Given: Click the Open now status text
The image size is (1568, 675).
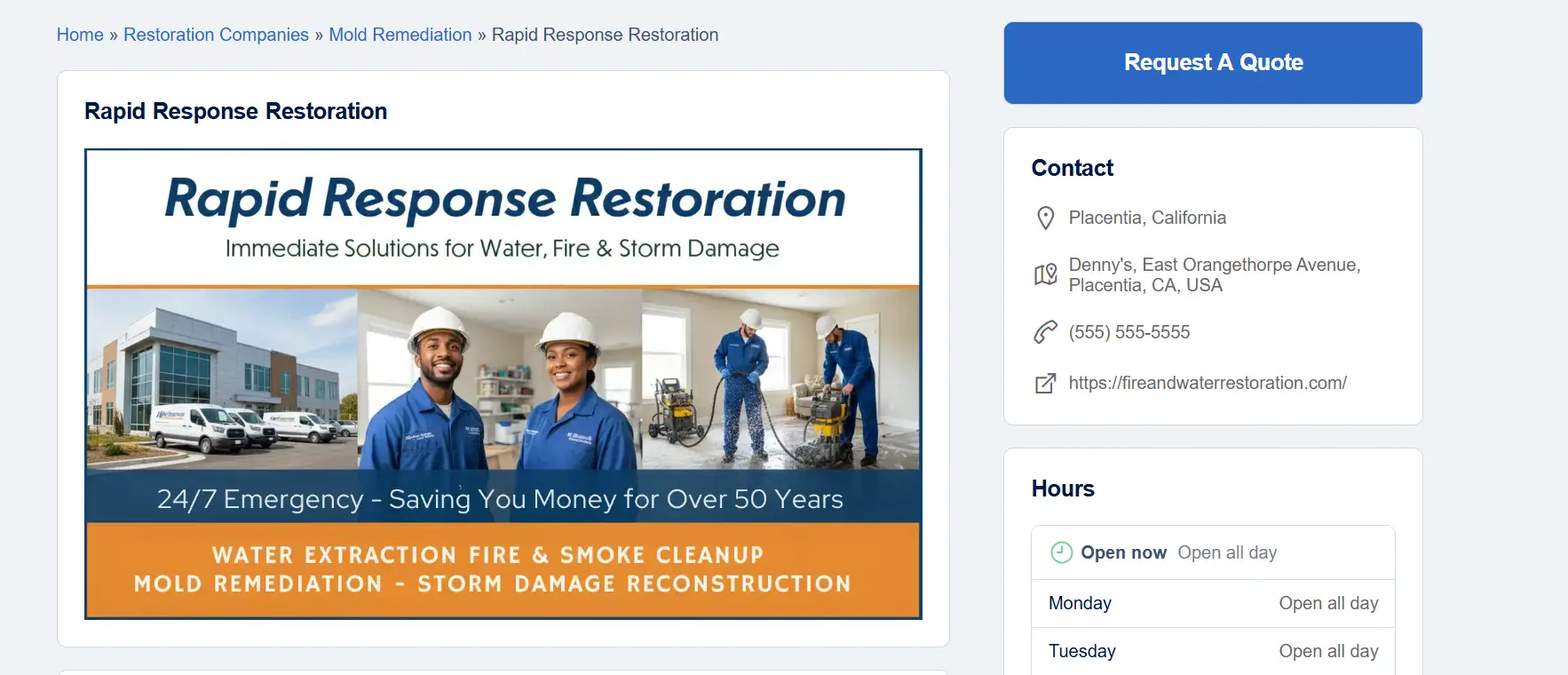Looking at the screenshot, I should click(x=1123, y=552).
